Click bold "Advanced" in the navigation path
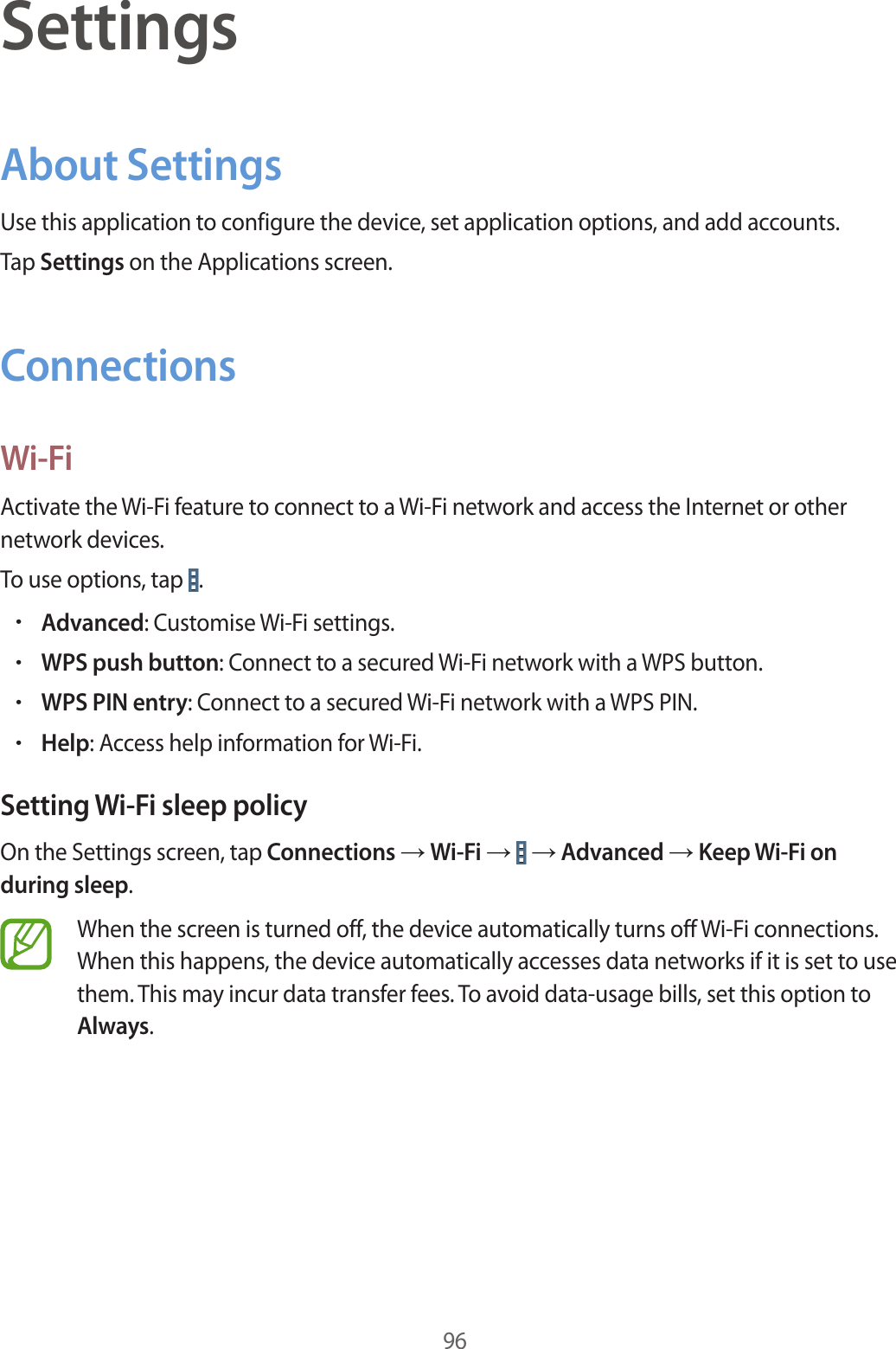 click(612, 852)
